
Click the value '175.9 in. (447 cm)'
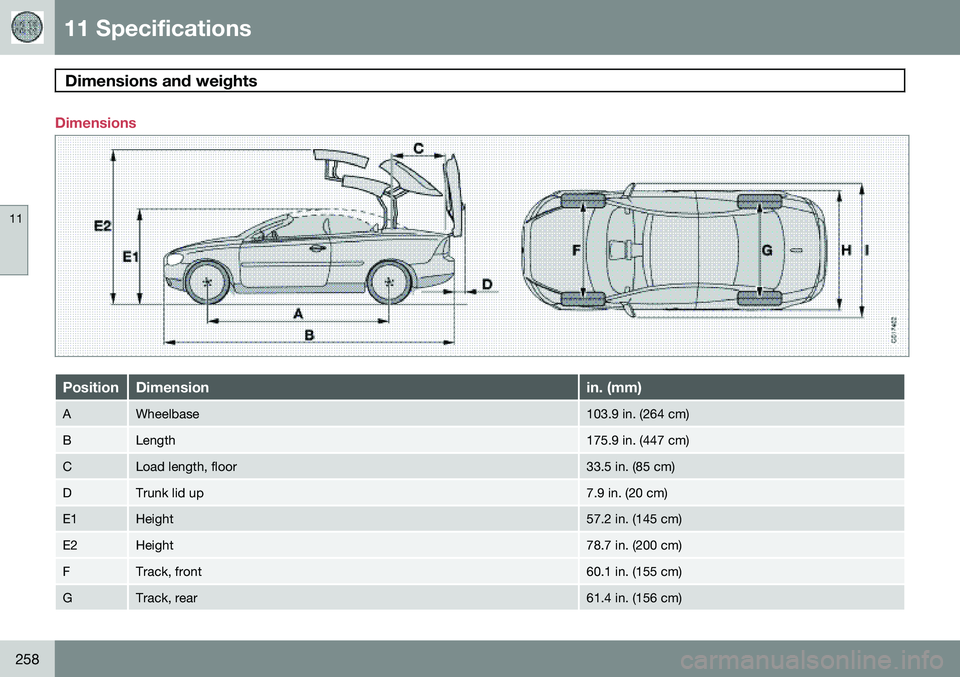637,440
